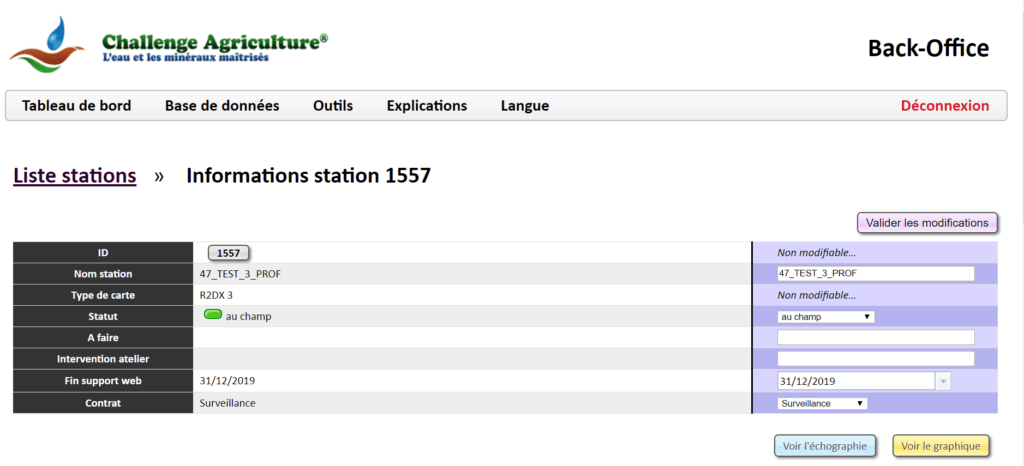Open the Explications menu
Viewport: 1024px width, 466px height.
426,106
